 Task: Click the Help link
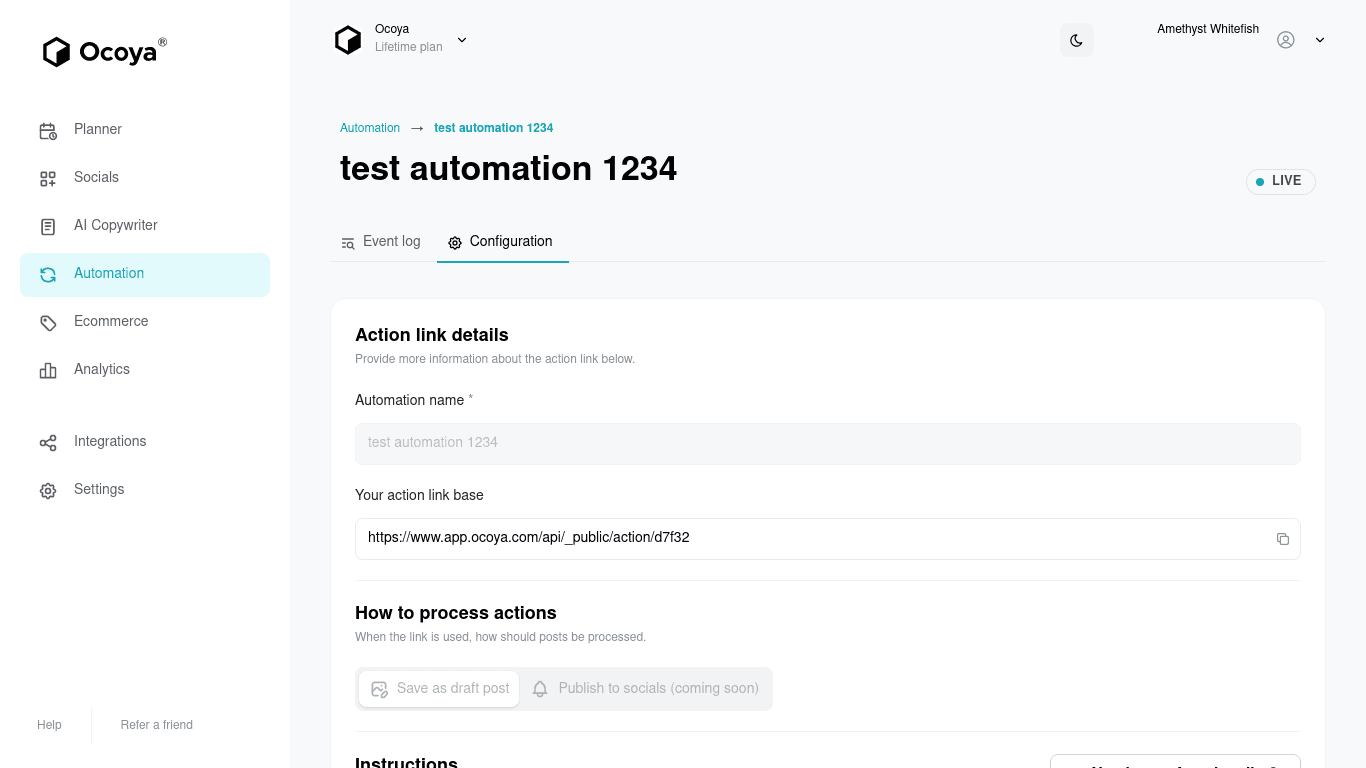click(x=49, y=725)
